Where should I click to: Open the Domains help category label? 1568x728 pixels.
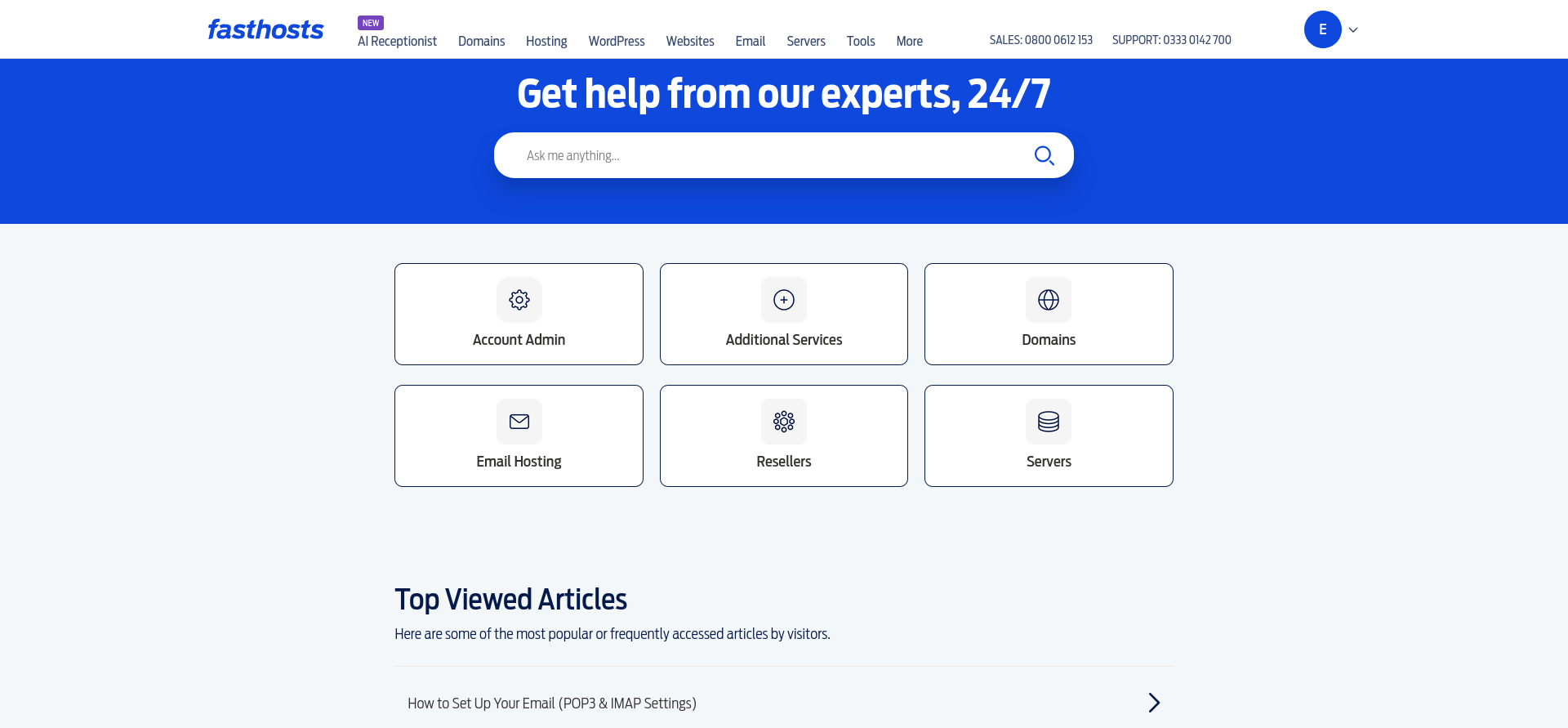1049,340
